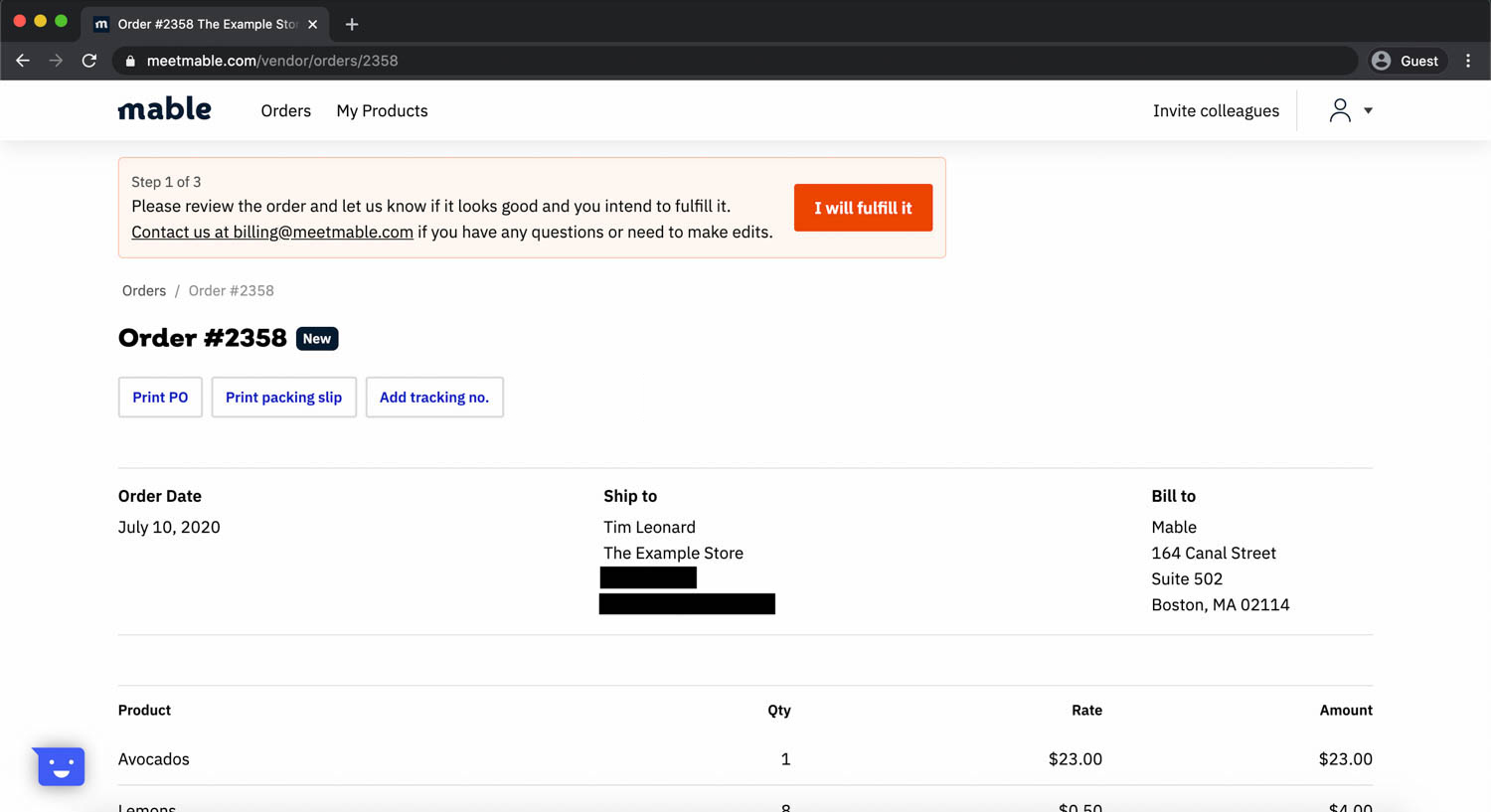Image resolution: width=1491 pixels, height=812 pixels.
Task: Click Add tracking no. button
Action: [x=434, y=397]
